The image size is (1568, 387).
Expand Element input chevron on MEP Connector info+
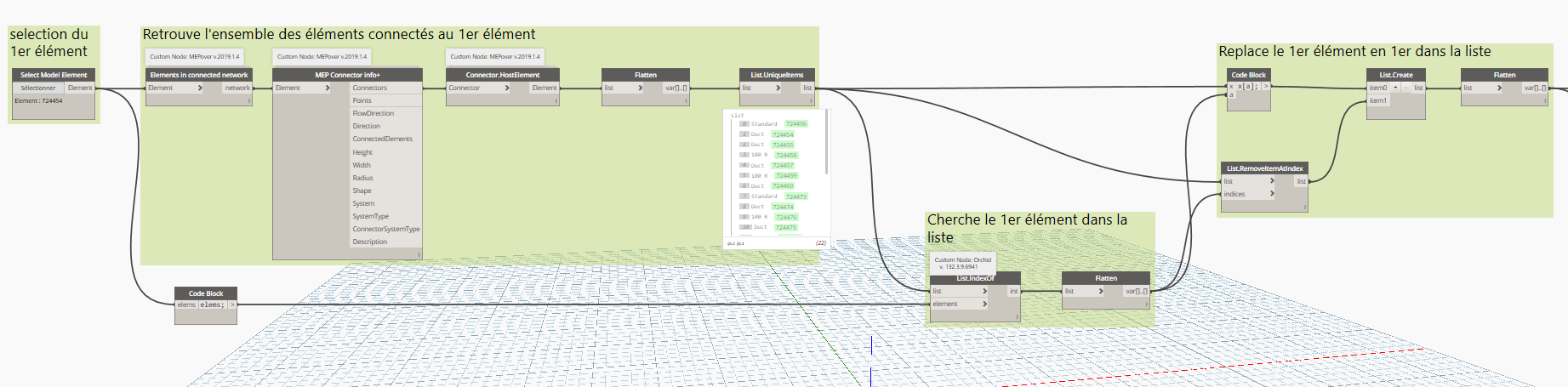click(327, 88)
